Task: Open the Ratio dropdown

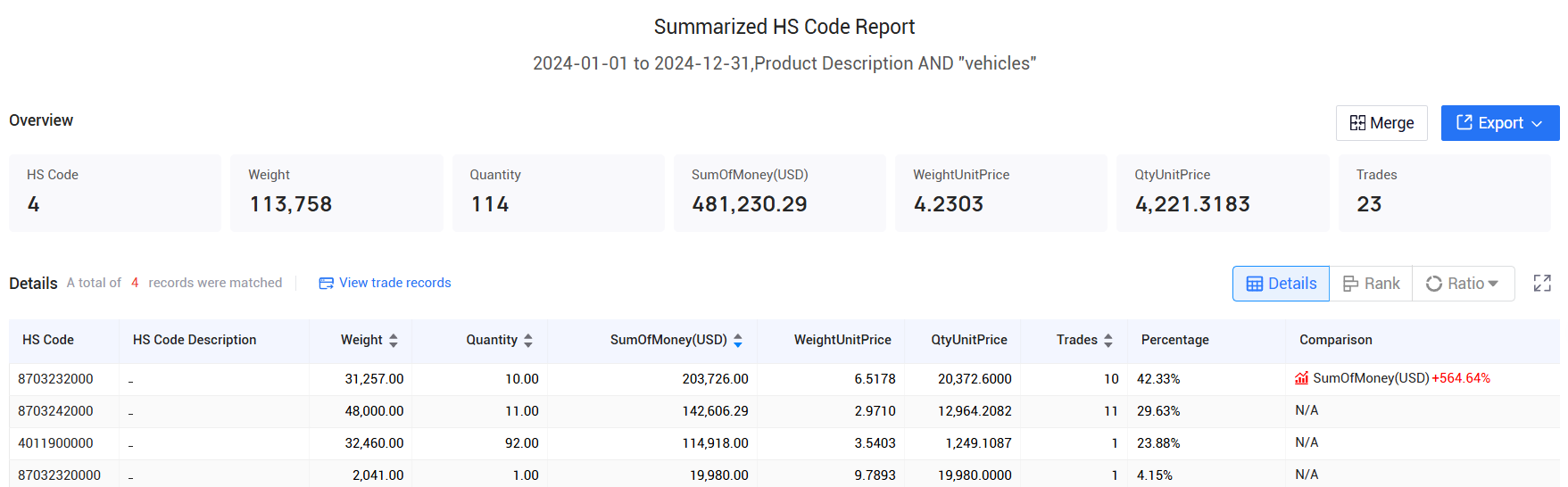Action: [x=1463, y=284]
